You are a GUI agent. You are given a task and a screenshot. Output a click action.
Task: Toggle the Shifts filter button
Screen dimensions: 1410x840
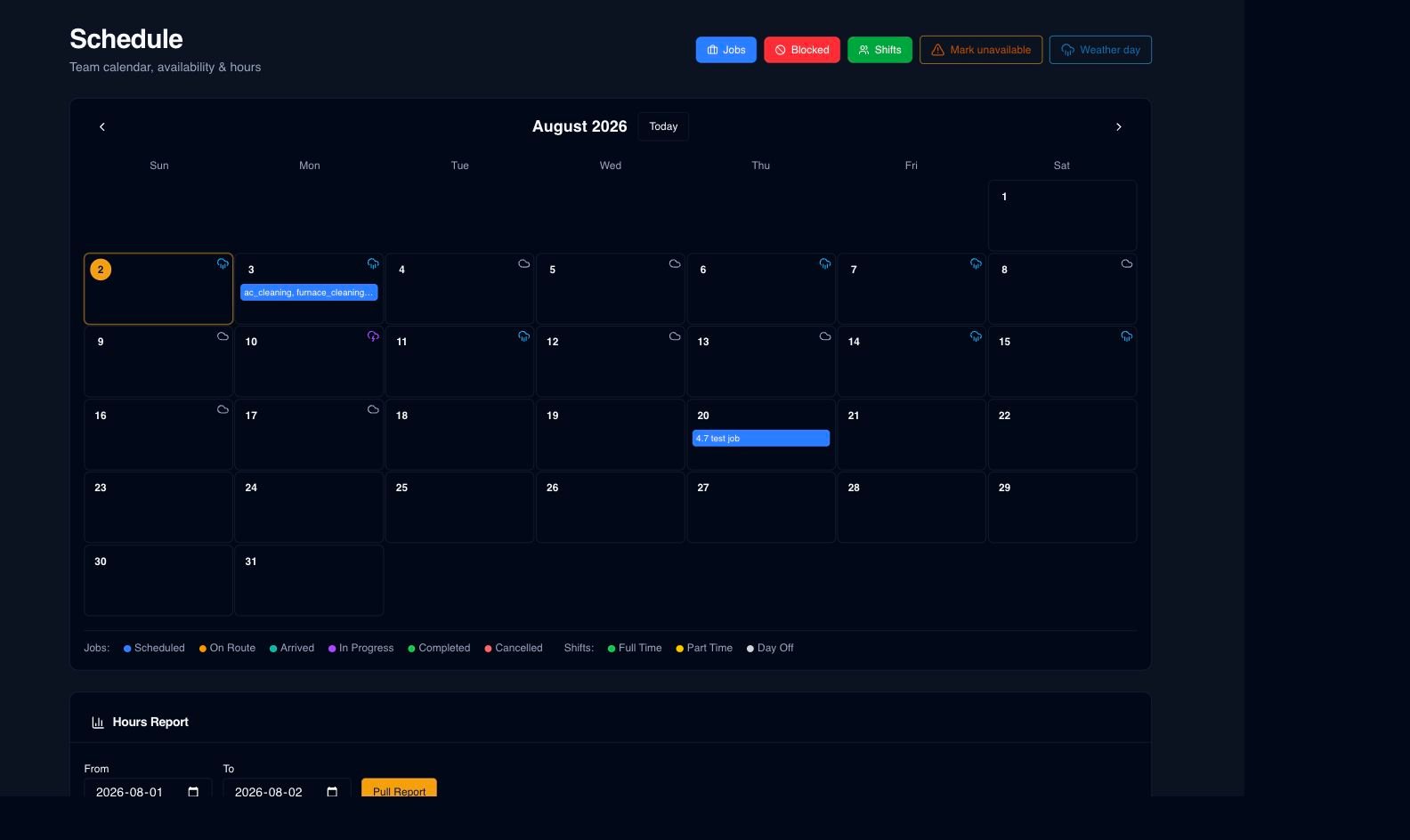tap(879, 50)
